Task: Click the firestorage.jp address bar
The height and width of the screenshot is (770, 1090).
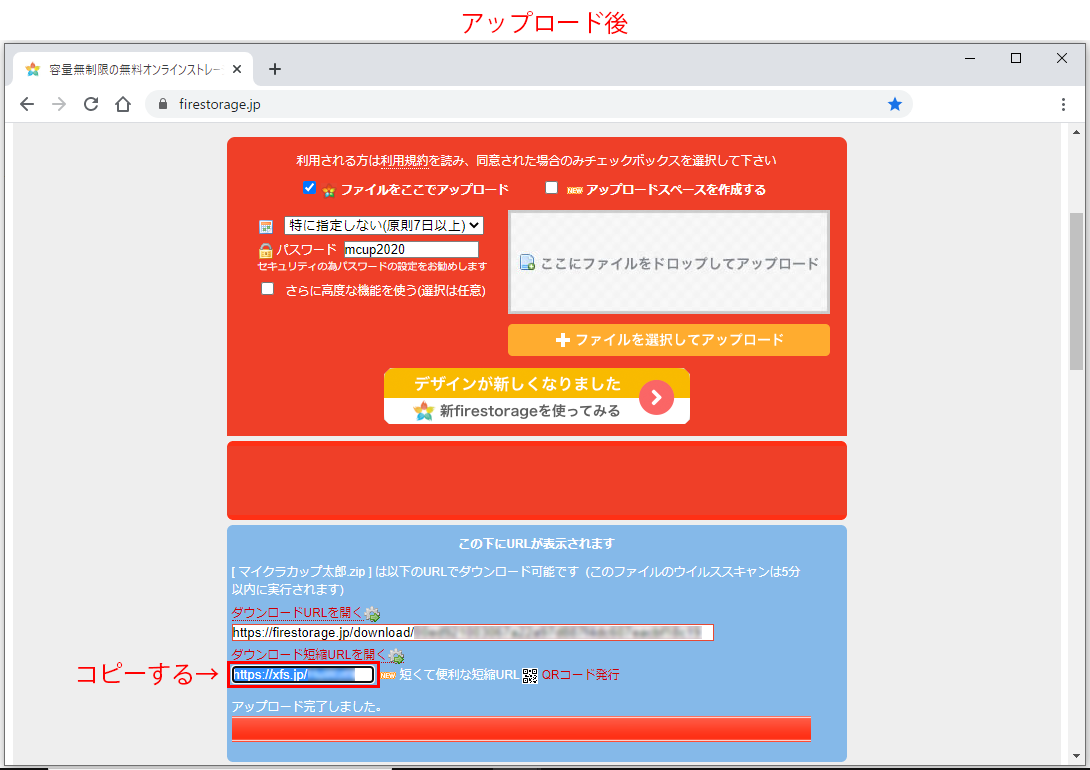Action: pos(528,104)
